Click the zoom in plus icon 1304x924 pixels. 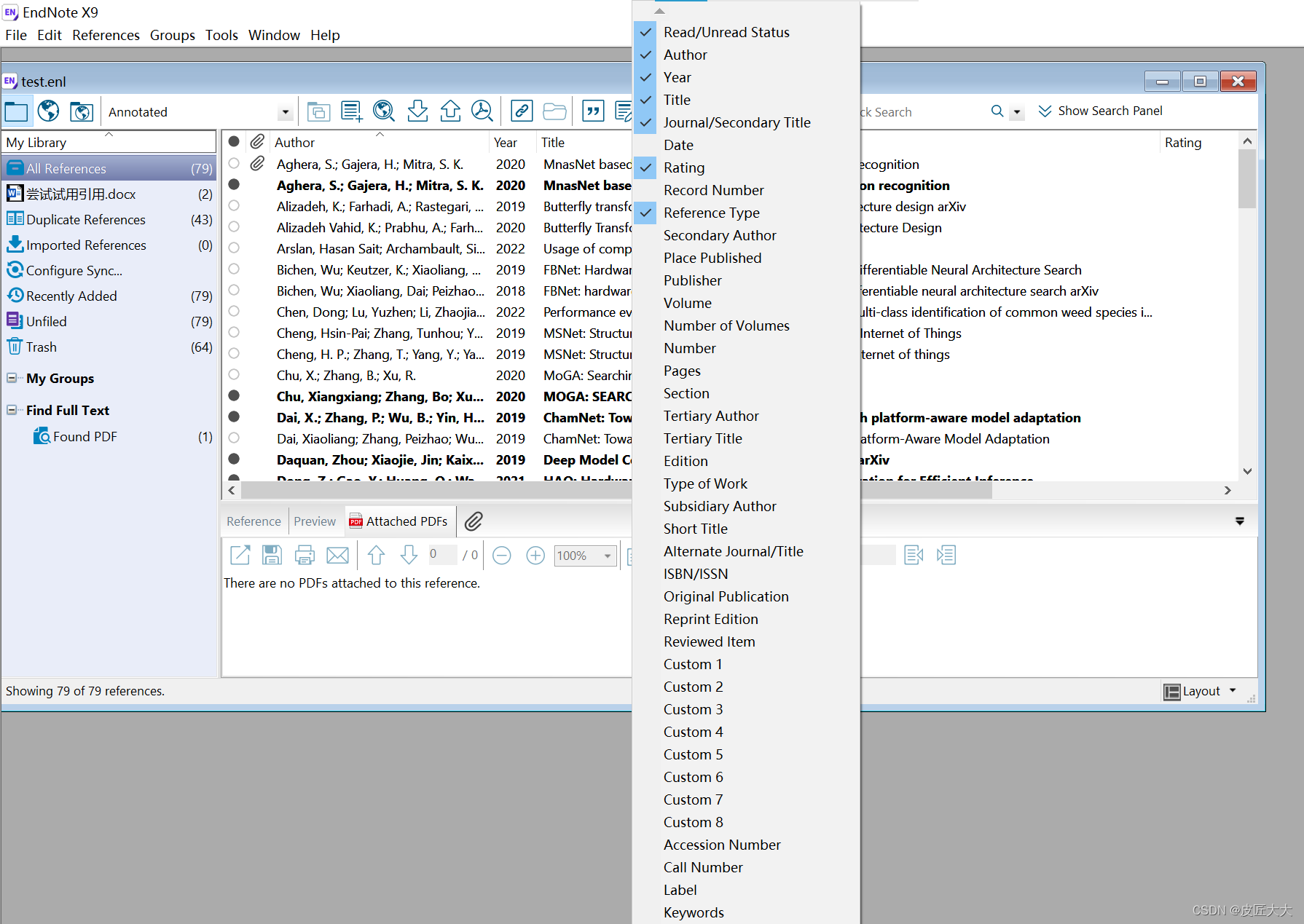(x=535, y=556)
